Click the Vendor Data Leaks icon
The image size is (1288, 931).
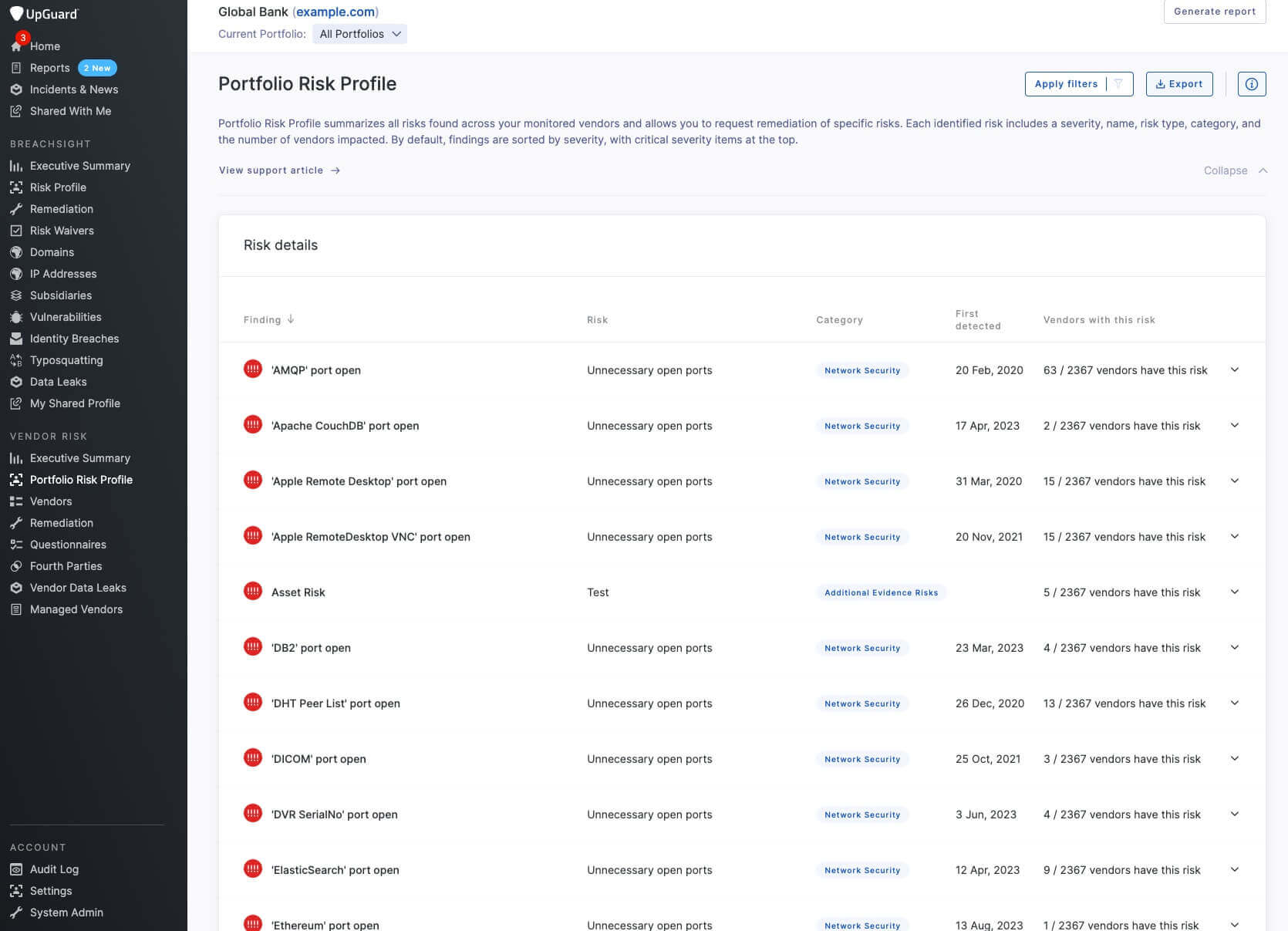click(16, 588)
